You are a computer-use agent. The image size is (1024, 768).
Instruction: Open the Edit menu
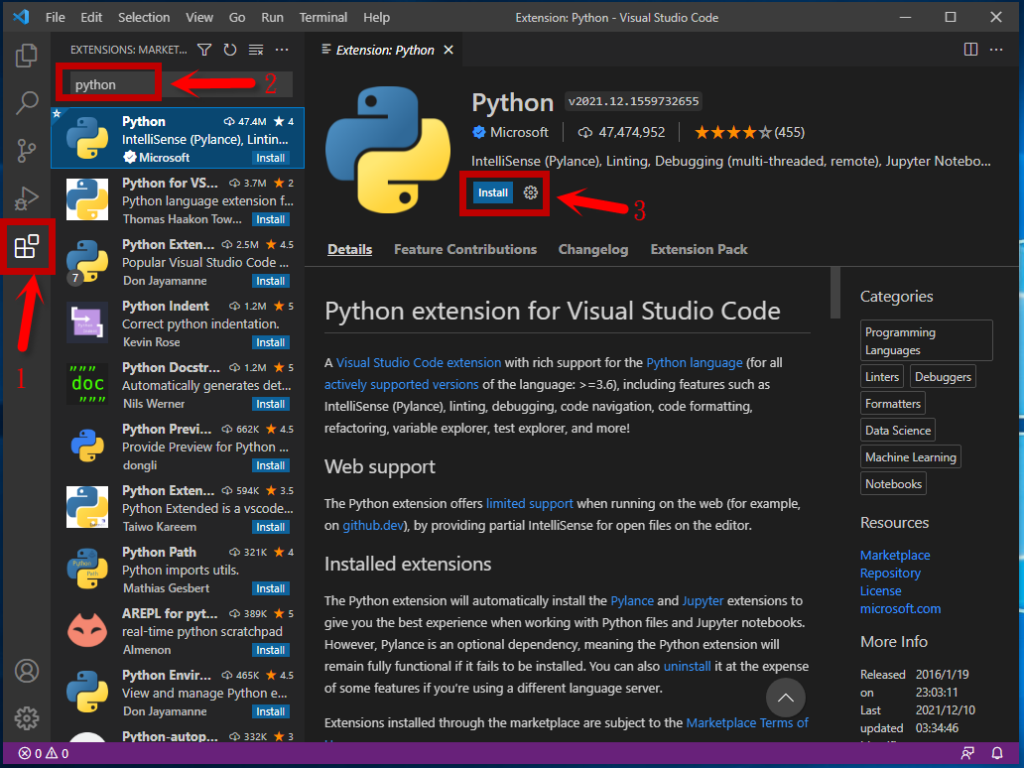click(91, 18)
